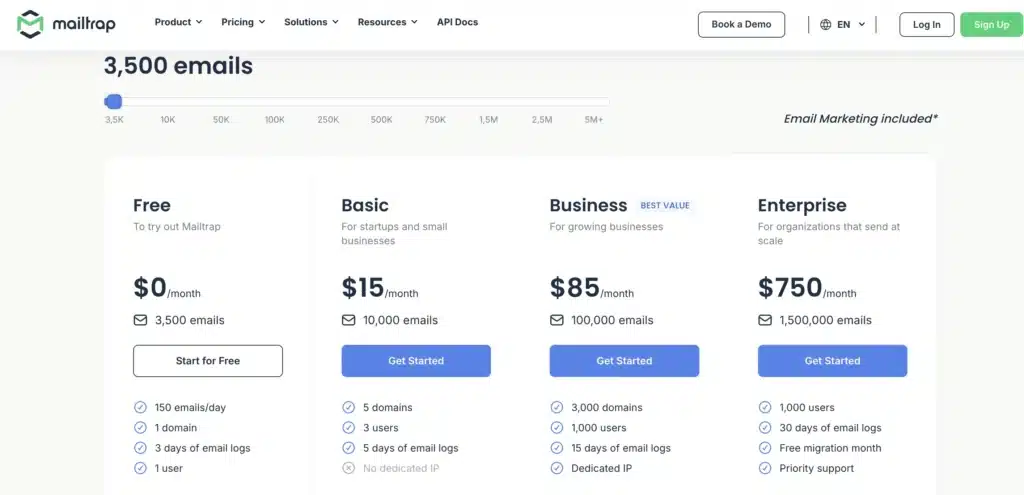
Task: Click the globe language icon
Action: pos(825,25)
